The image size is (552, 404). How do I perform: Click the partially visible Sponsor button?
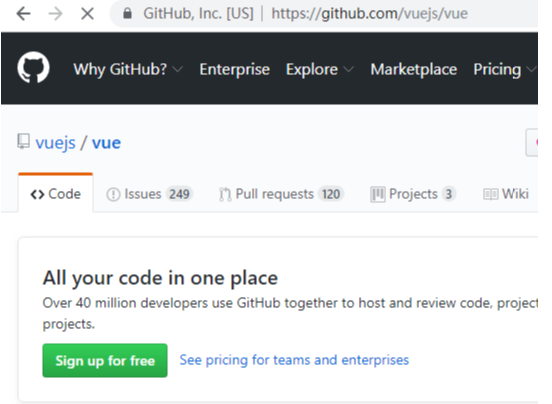[x=532, y=143]
